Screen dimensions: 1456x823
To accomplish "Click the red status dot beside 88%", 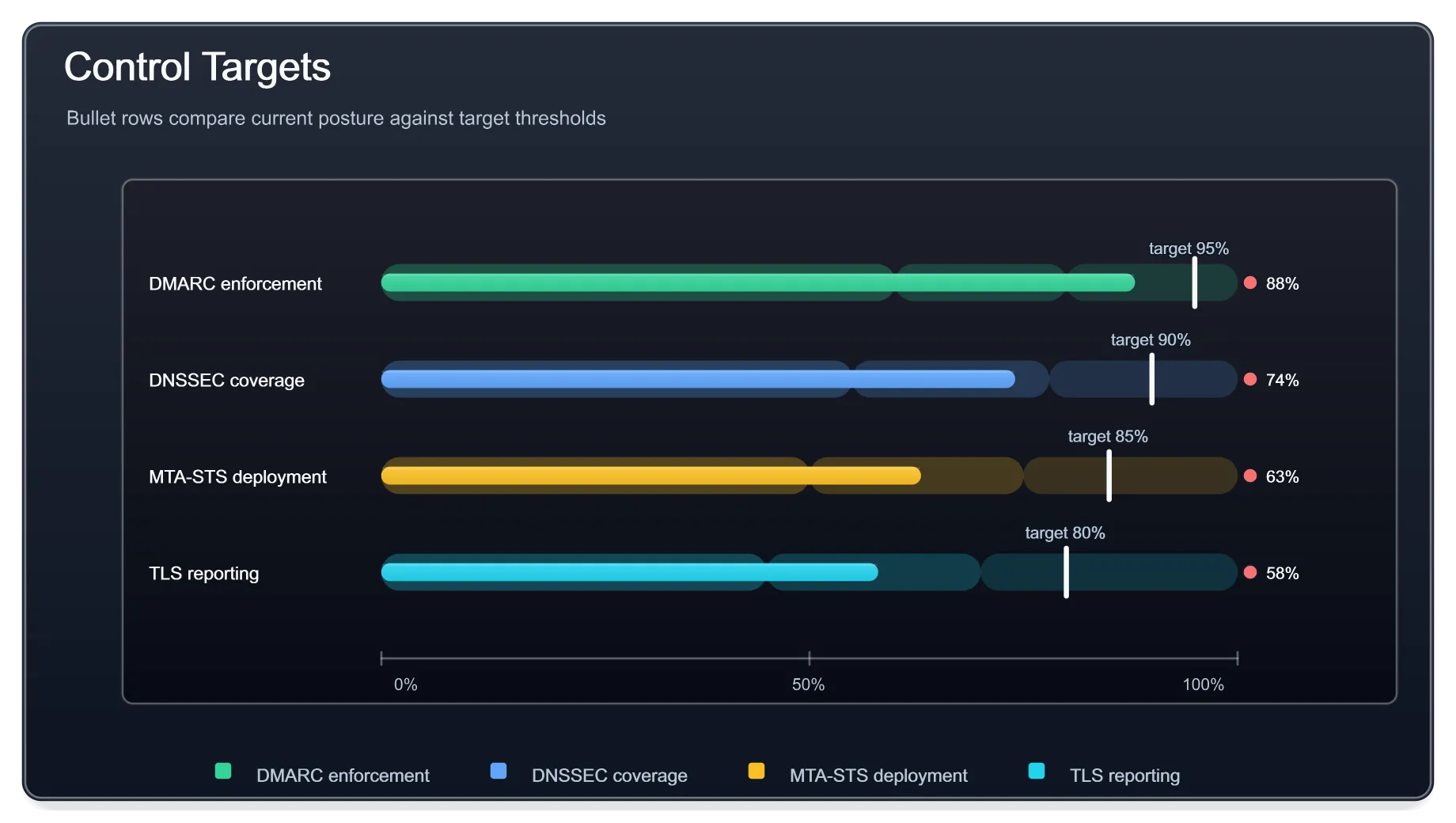I will (x=1250, y=283).
